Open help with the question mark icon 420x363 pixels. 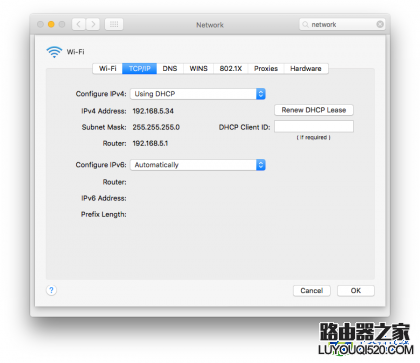(51, 290)
